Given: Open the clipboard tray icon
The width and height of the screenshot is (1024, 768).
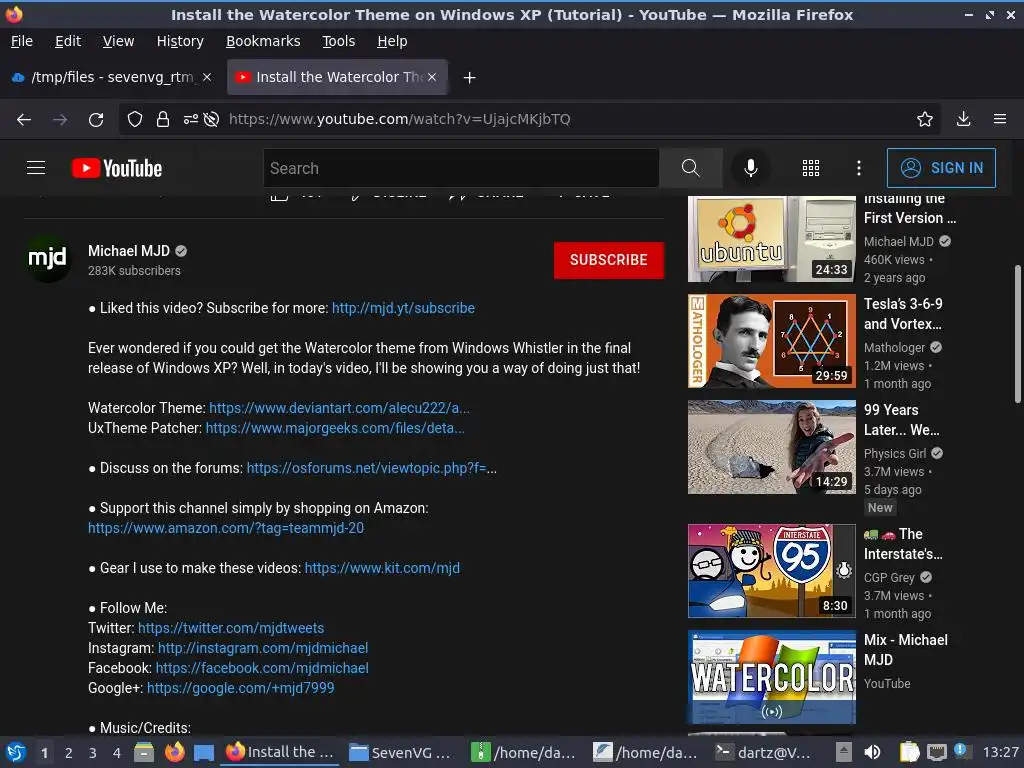Looking at the screenshot, I should [908, 752].
